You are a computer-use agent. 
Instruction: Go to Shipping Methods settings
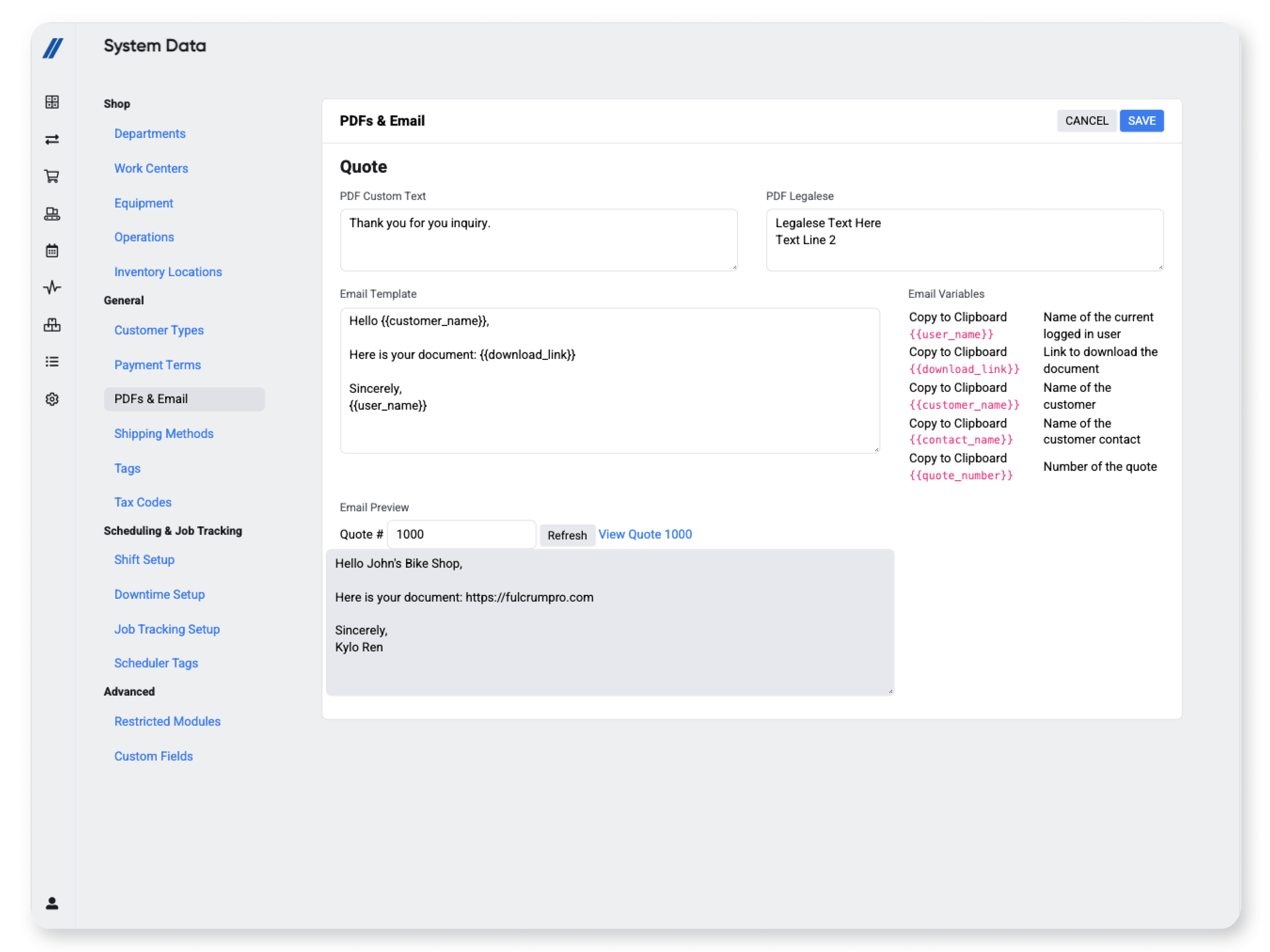(164, 434)
